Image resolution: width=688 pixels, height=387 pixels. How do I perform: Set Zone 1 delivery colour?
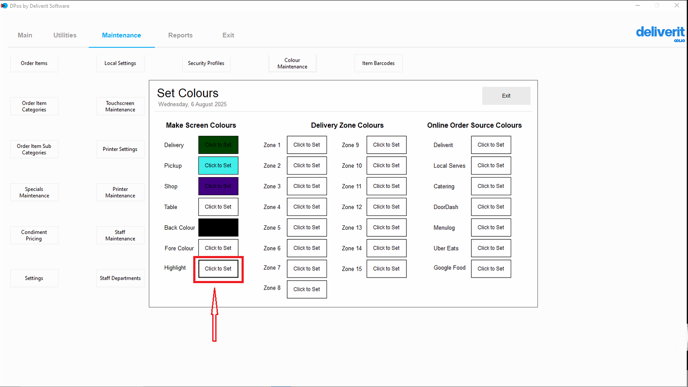(307, 145)
